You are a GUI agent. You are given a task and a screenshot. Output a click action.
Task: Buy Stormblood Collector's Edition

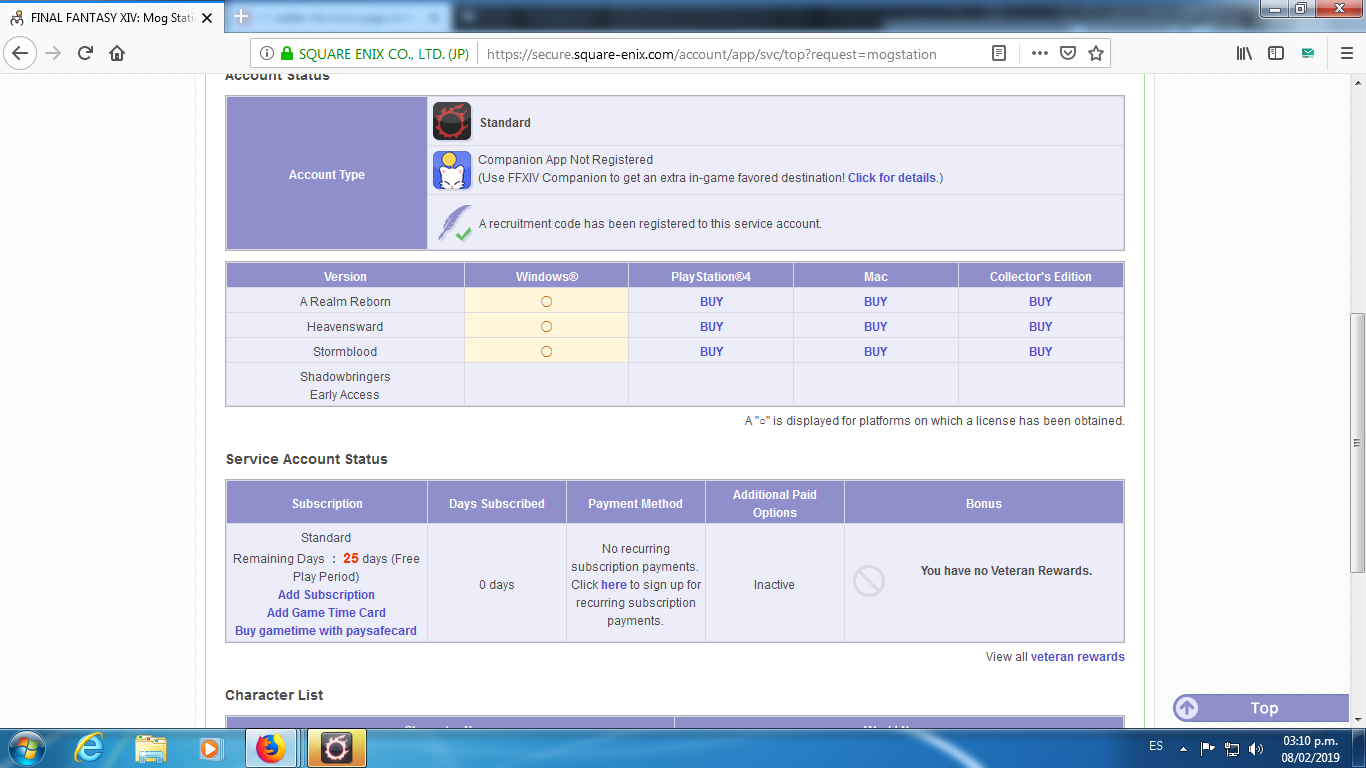1040,352
